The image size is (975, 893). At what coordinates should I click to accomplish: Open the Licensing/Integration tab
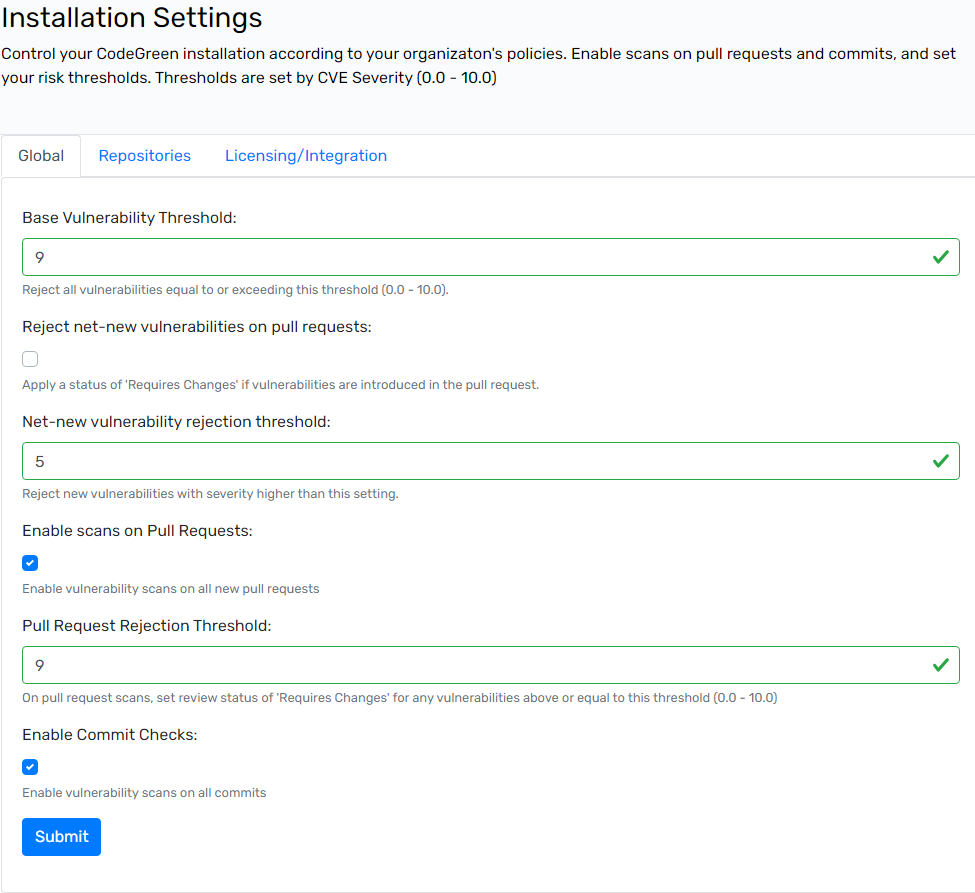[x=306, y=156]
